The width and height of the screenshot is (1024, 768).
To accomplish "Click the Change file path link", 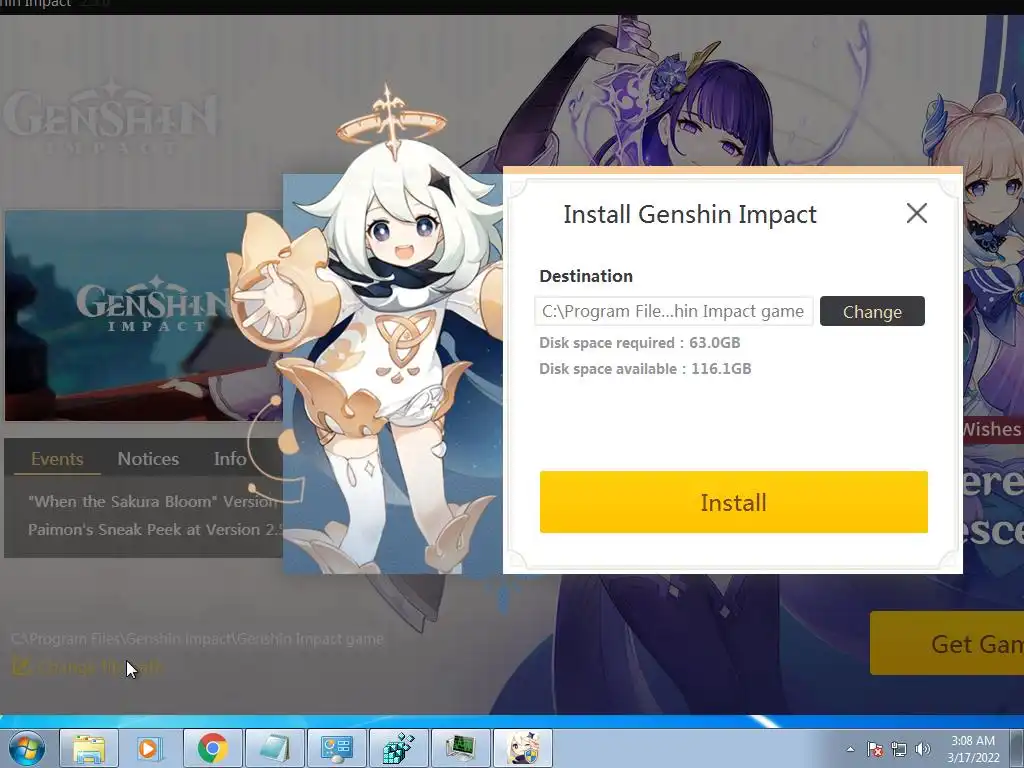I will [x=88, y=667].
